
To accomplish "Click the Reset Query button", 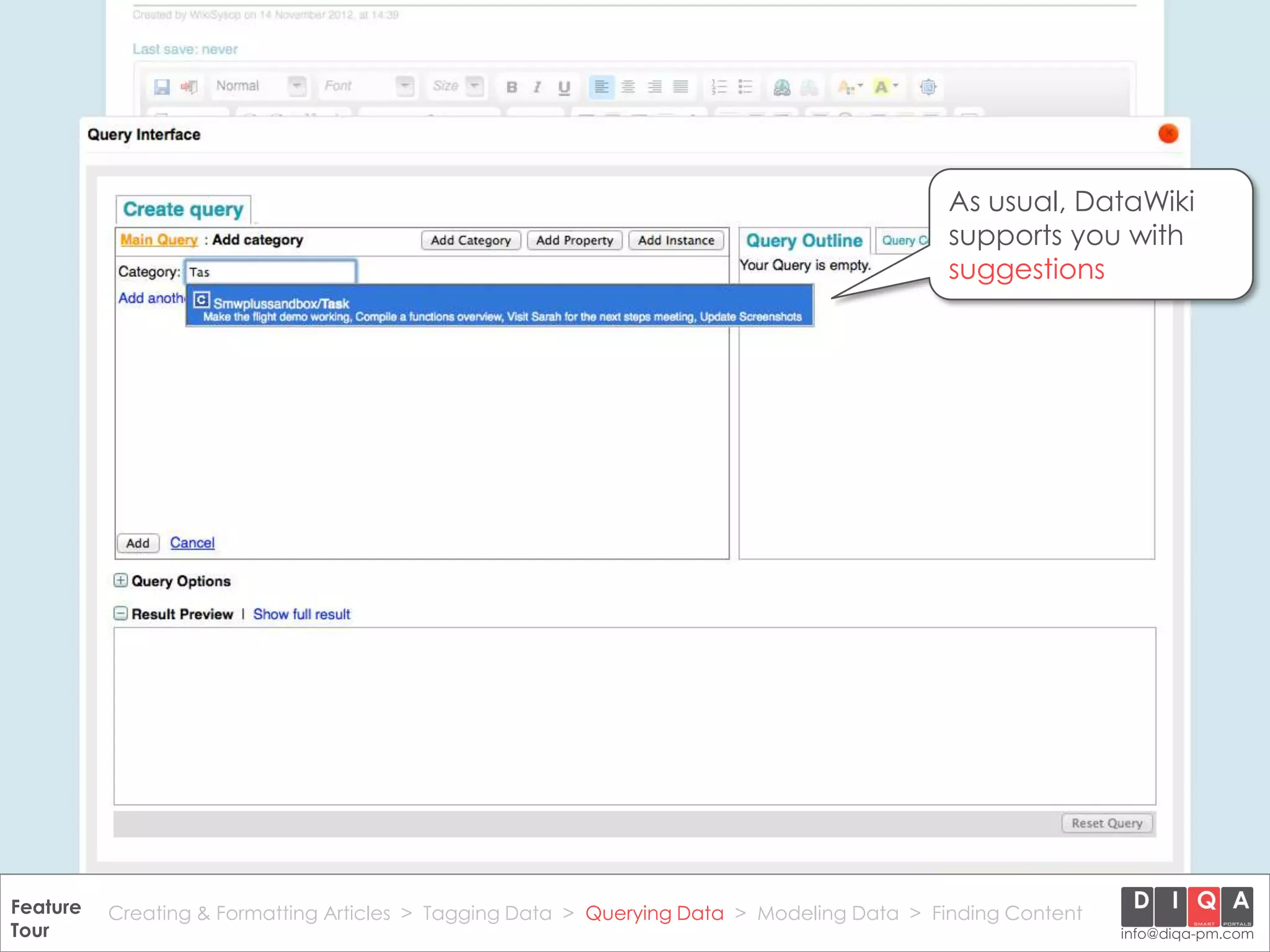I will (1107, 823).
